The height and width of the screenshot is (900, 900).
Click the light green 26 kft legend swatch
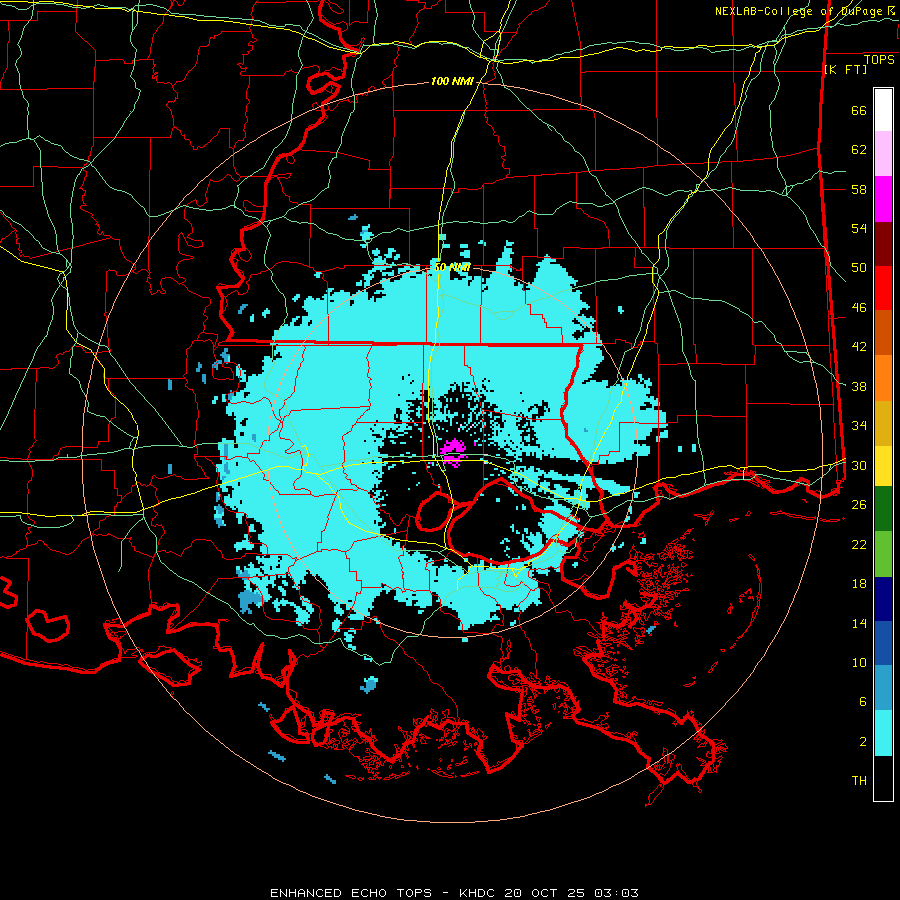point(883,554)
